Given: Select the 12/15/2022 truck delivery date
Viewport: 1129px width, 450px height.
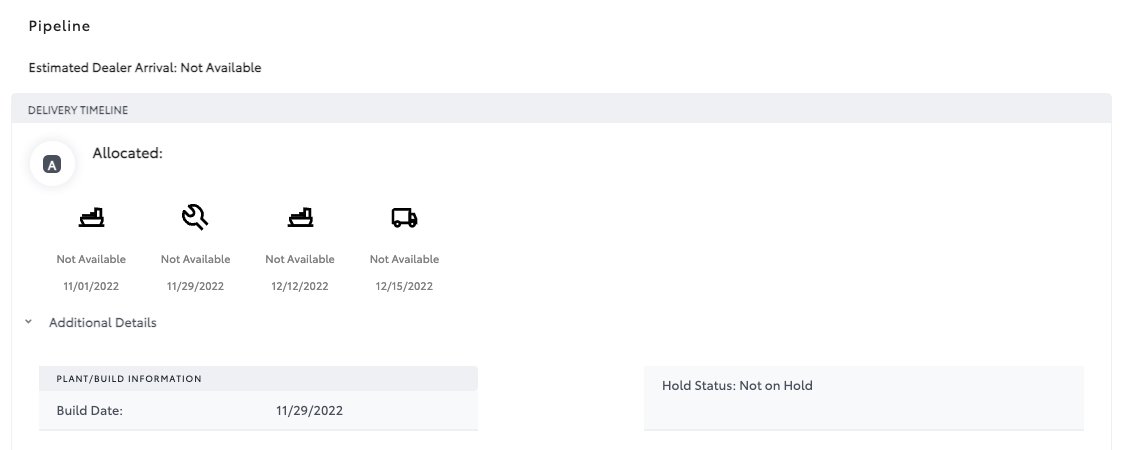Looking at the screenshot, I should [x=405, y=286].
